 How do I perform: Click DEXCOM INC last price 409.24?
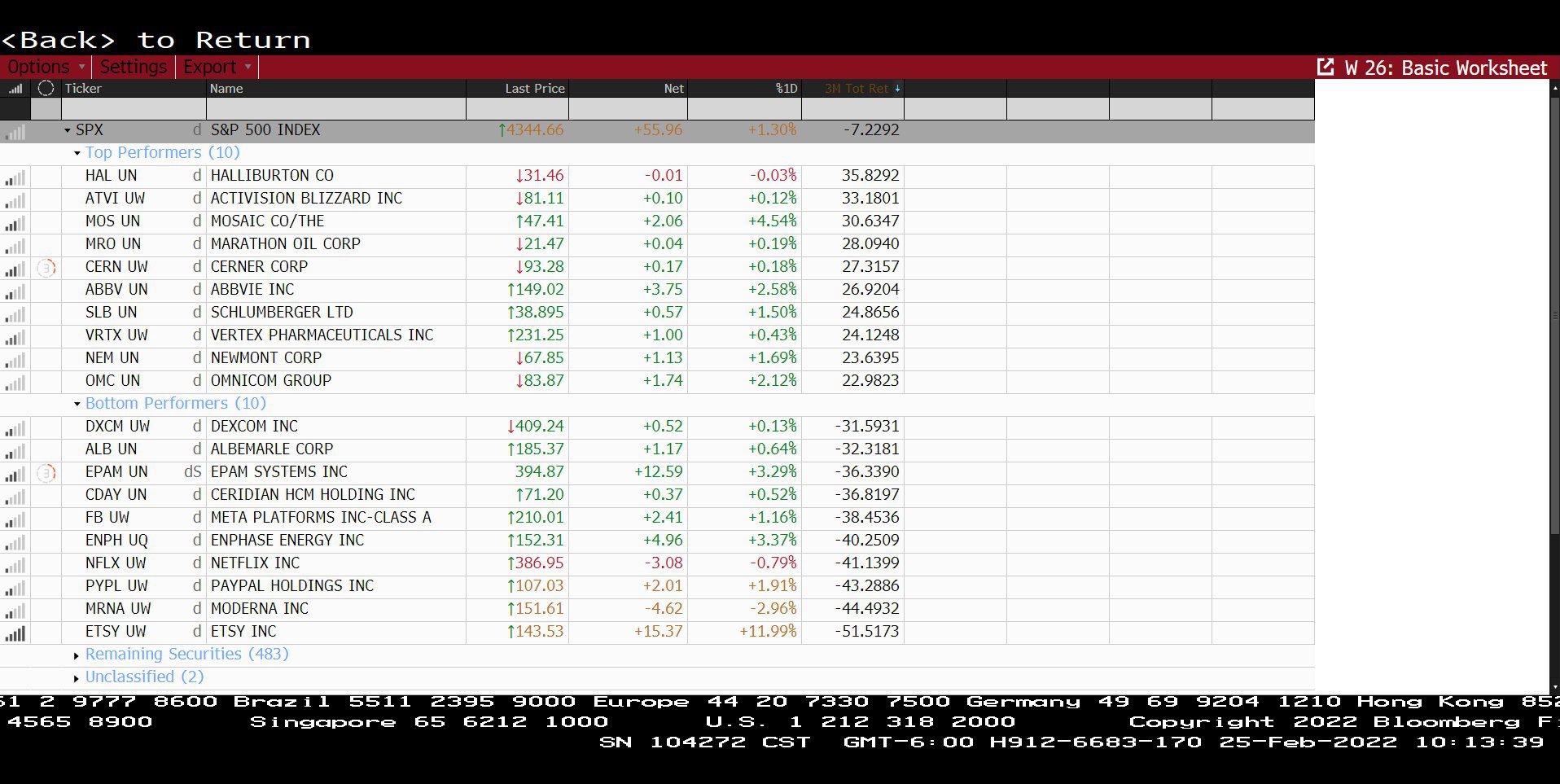click(535, 426)
